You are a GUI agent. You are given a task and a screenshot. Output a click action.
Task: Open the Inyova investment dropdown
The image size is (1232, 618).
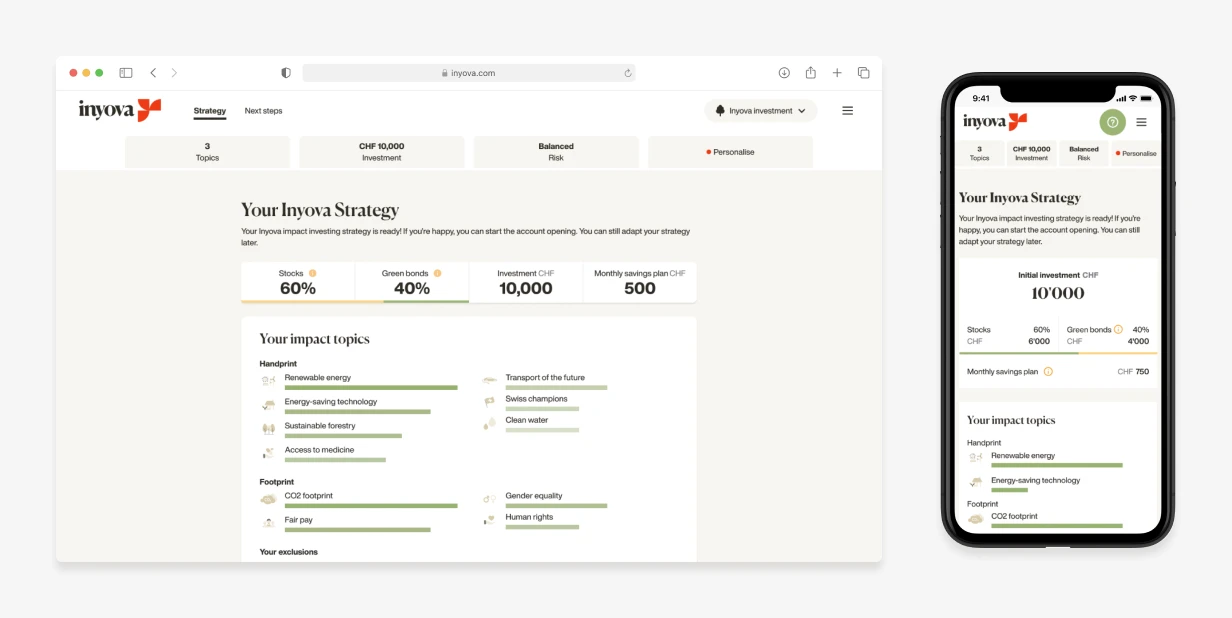tap(760, 110)
